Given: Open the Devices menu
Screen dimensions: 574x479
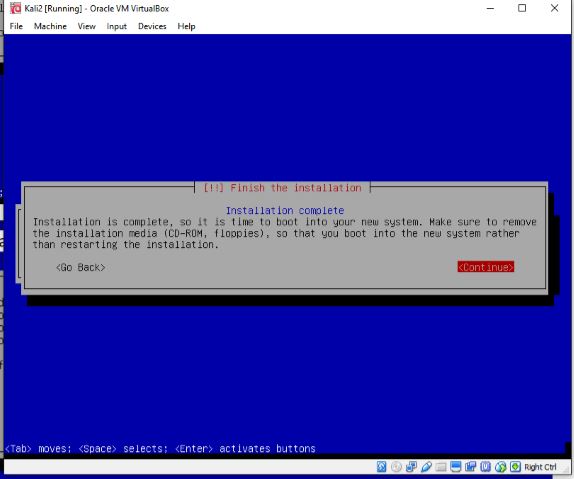Looking at the screenshot, I should pos(152,26).
